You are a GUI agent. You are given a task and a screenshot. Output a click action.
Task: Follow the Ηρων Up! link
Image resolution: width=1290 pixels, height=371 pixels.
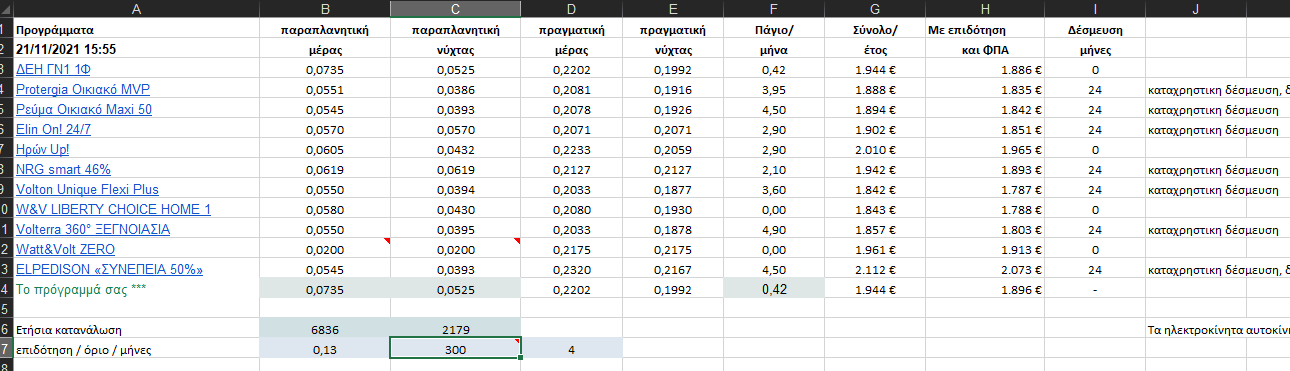(43, 150)
